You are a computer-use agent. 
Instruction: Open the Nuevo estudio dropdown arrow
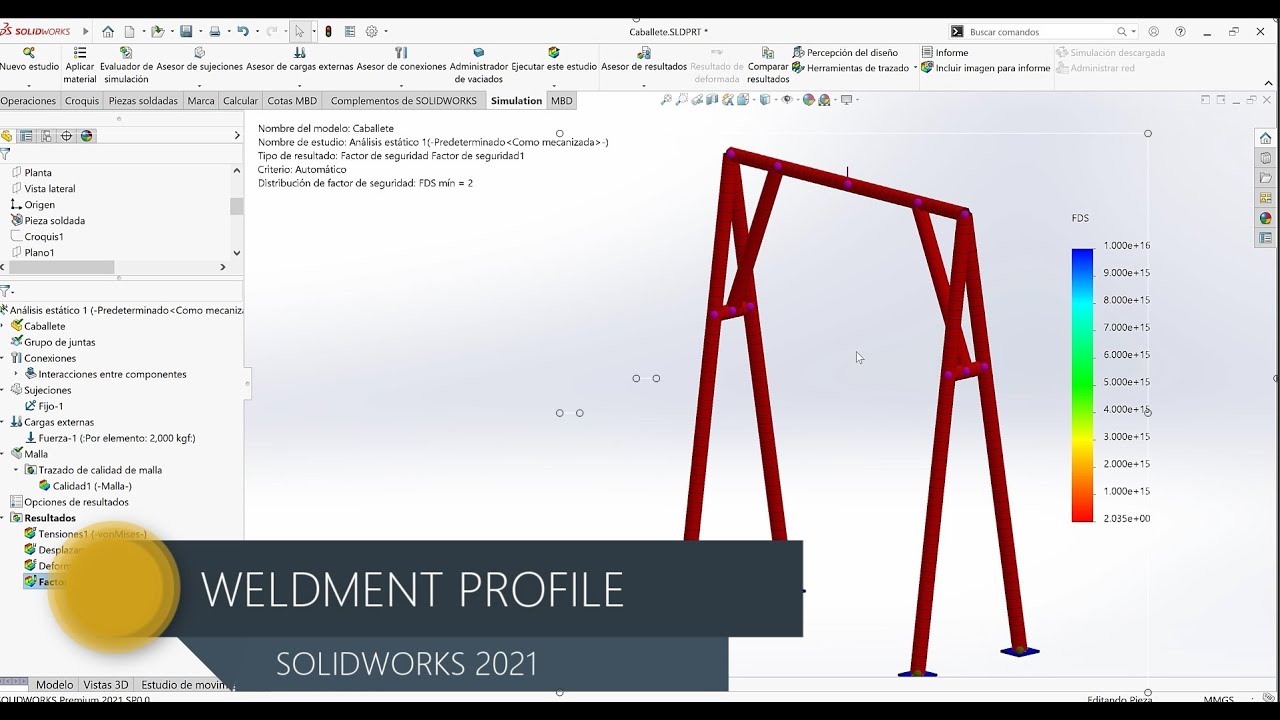pyautogui.click(x=29, y=84)
